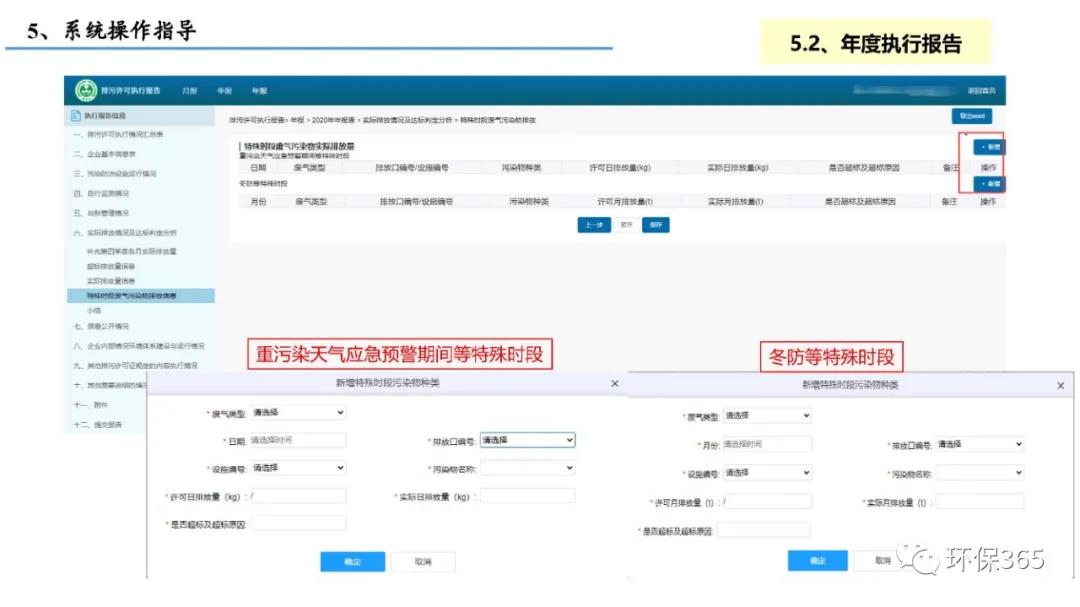Open 设施编号 dropdown in right dialog

(766, 473)
